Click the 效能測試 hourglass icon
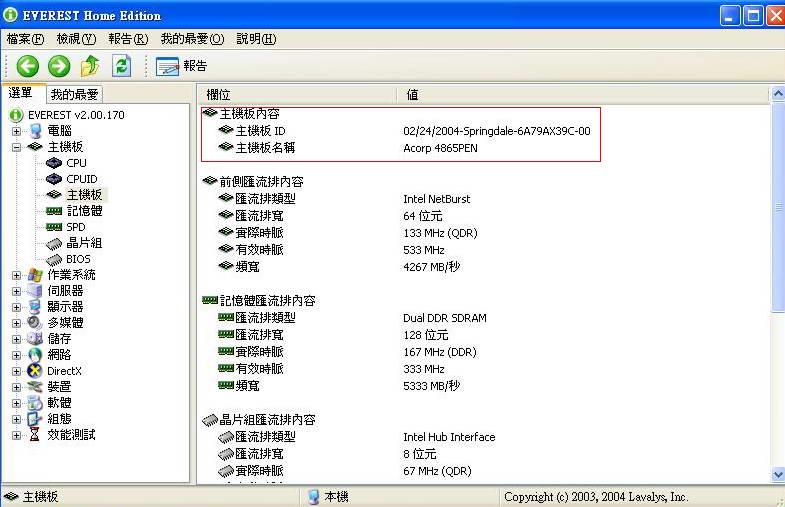The height and width of the screenshot is (507, 785). [35, 435]
